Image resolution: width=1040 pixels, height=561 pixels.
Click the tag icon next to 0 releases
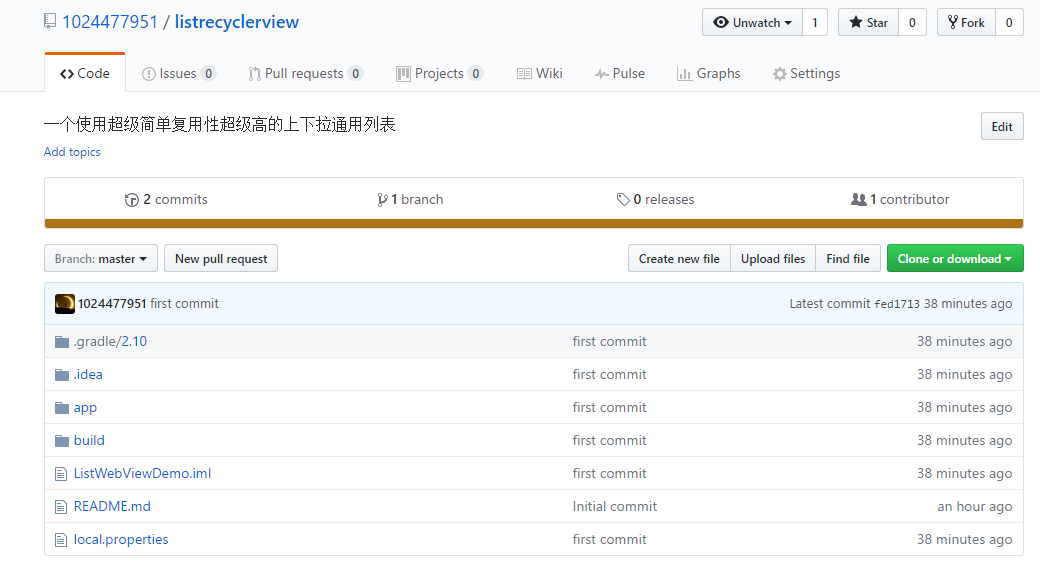click(623, 199)
